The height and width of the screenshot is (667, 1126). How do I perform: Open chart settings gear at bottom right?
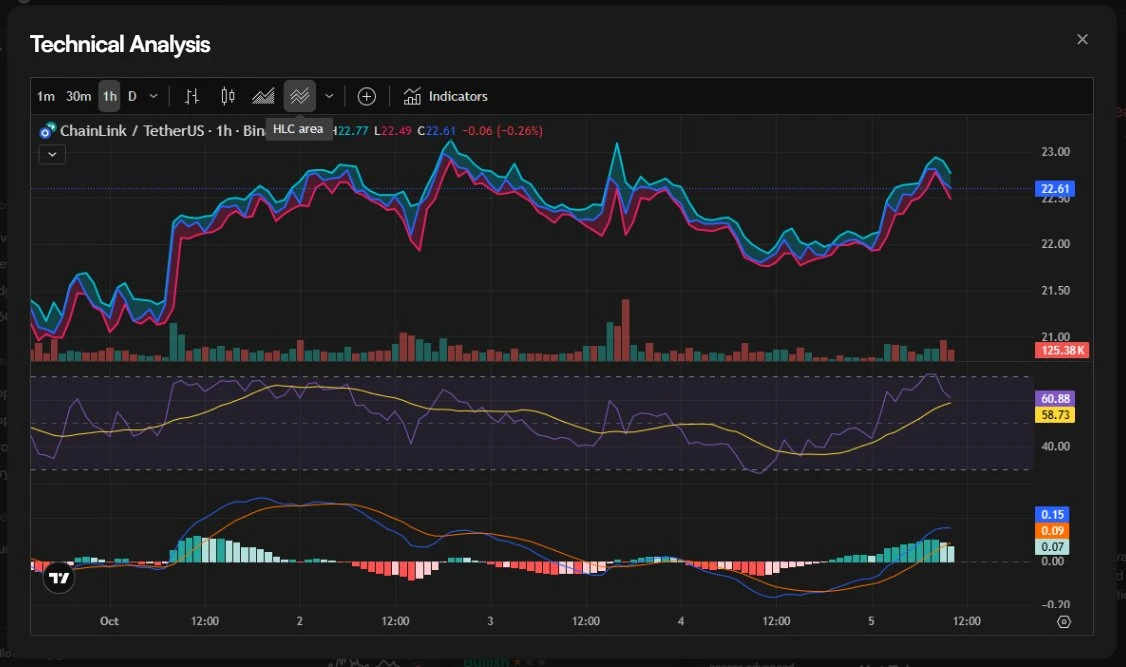click(1064, 621)
